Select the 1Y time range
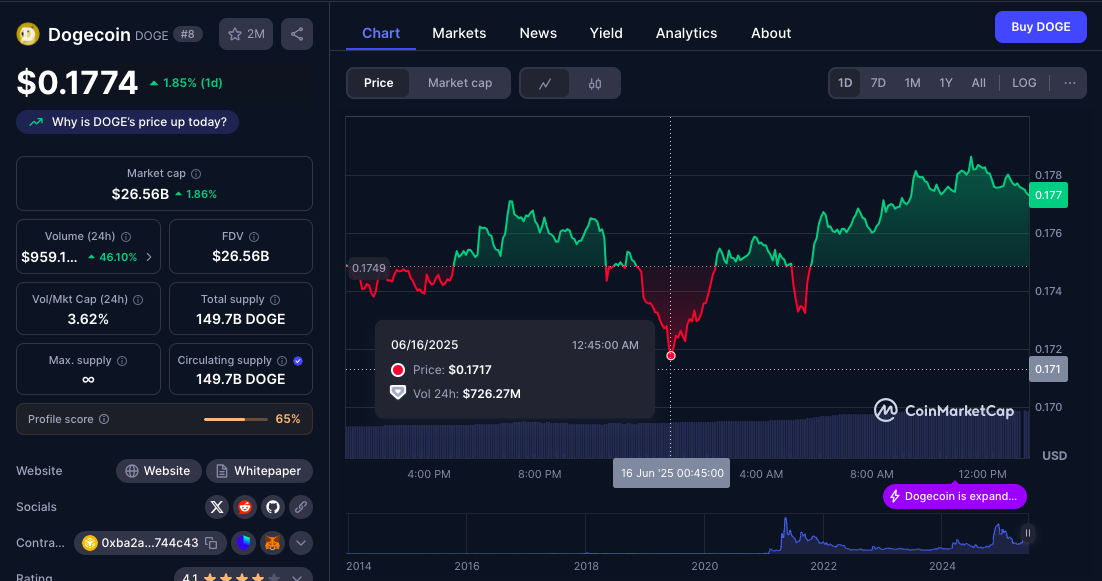Image resolution: width=1102 pixels, height=581 pixels. 946,83
